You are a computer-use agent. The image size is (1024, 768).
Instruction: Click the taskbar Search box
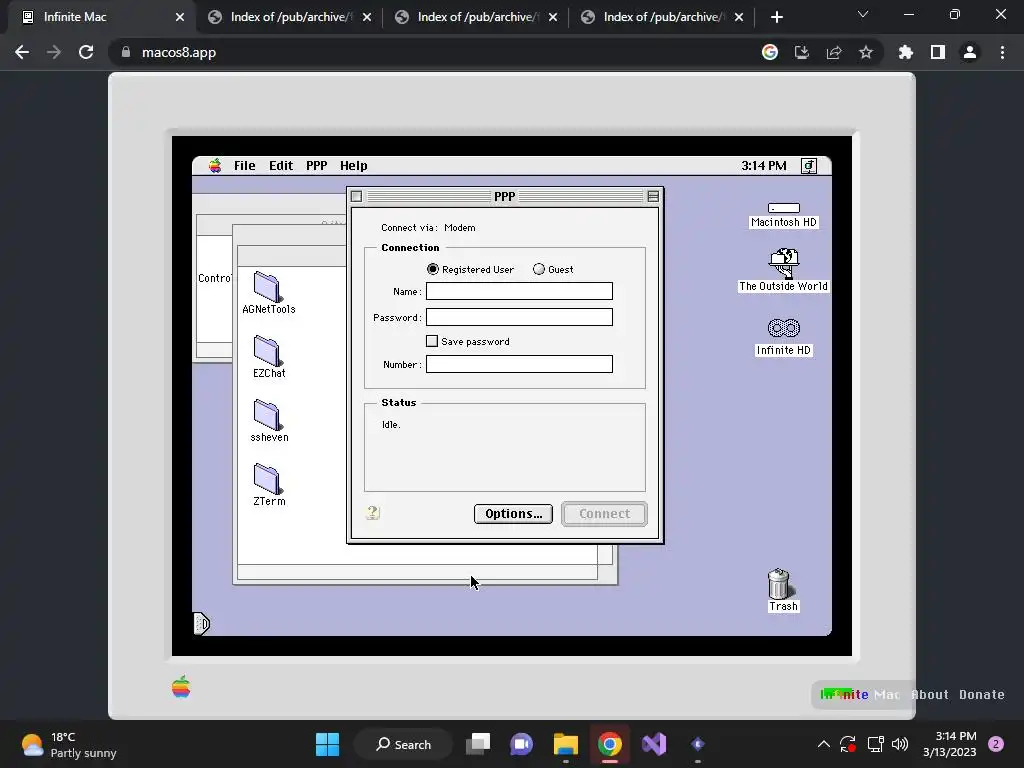pyautogui.click(x=404, y=744)
